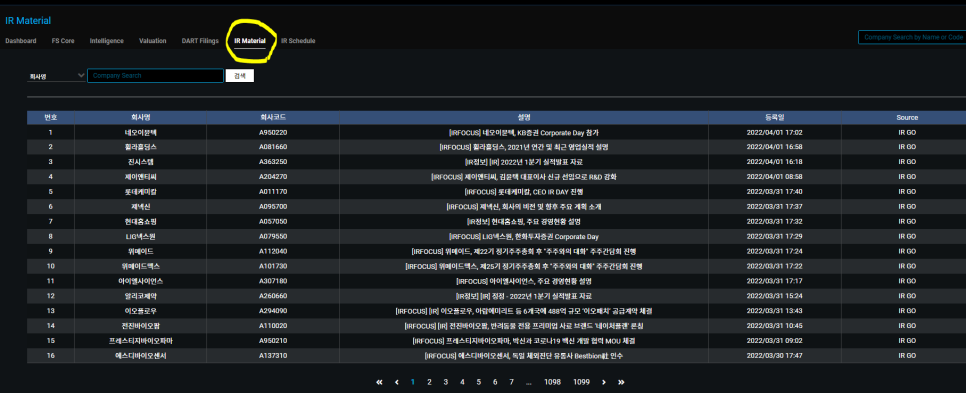Go to previous page with single left arrow
Image resolution: width=966 pixels, height=393 pixels.
397,382
